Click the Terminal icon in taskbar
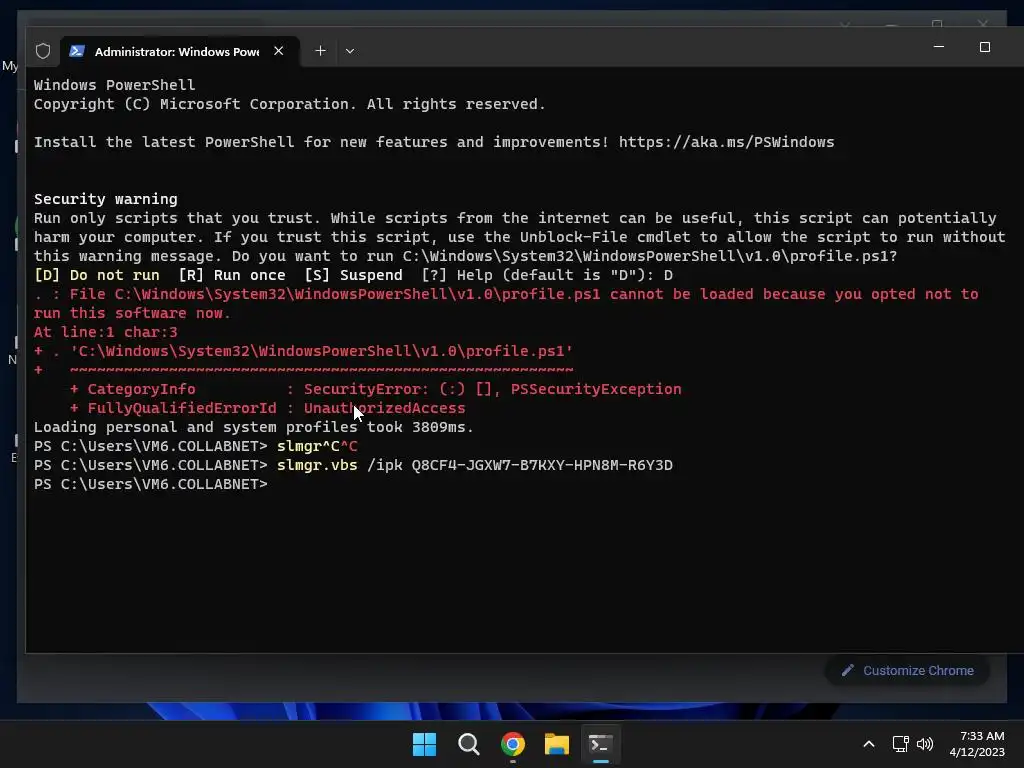This screenshot has height=768, width=1024. pyautogui.click(x=601, y=744)
